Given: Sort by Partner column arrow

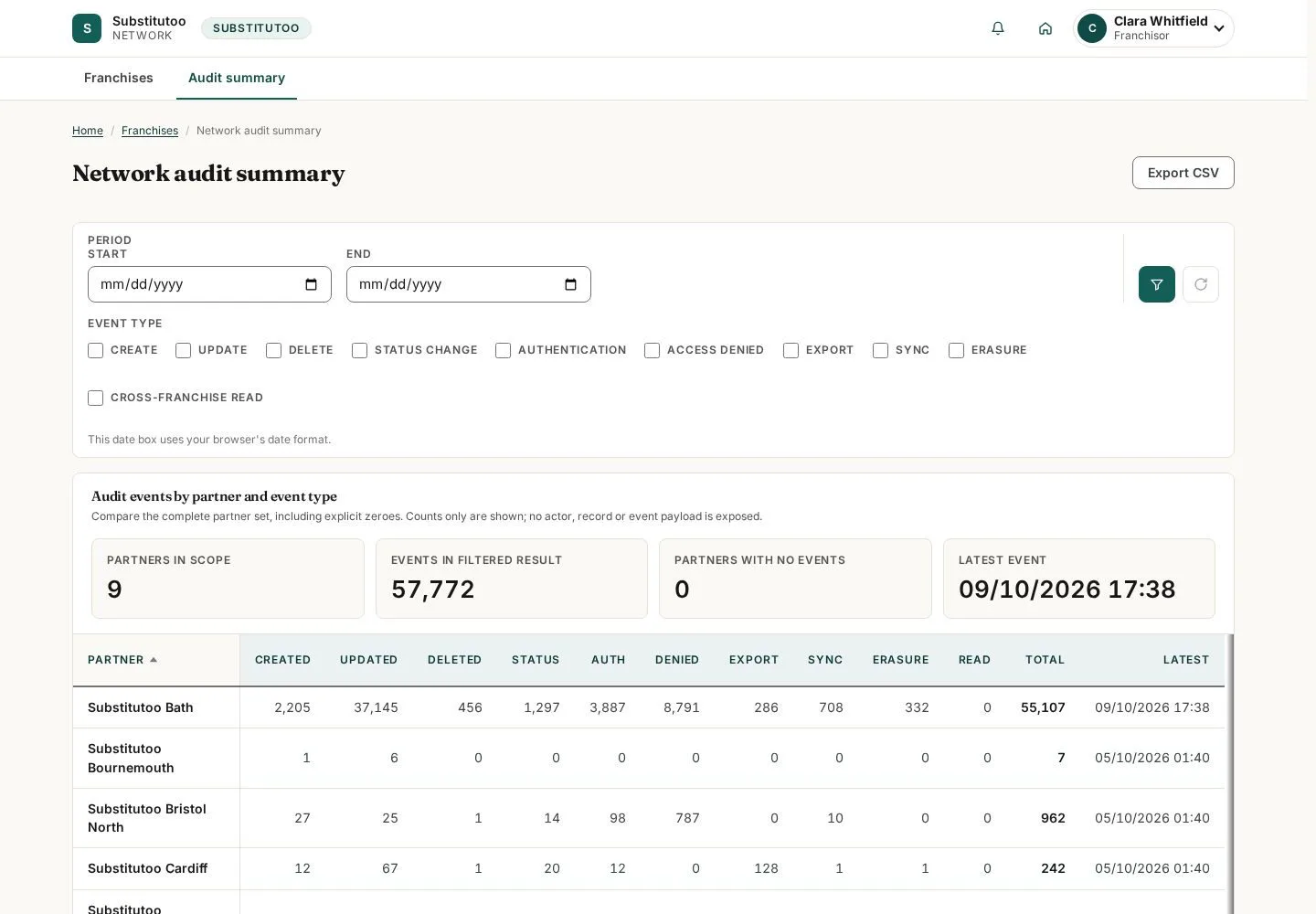Looking at the screenshot, I should [x=154, y=660].
